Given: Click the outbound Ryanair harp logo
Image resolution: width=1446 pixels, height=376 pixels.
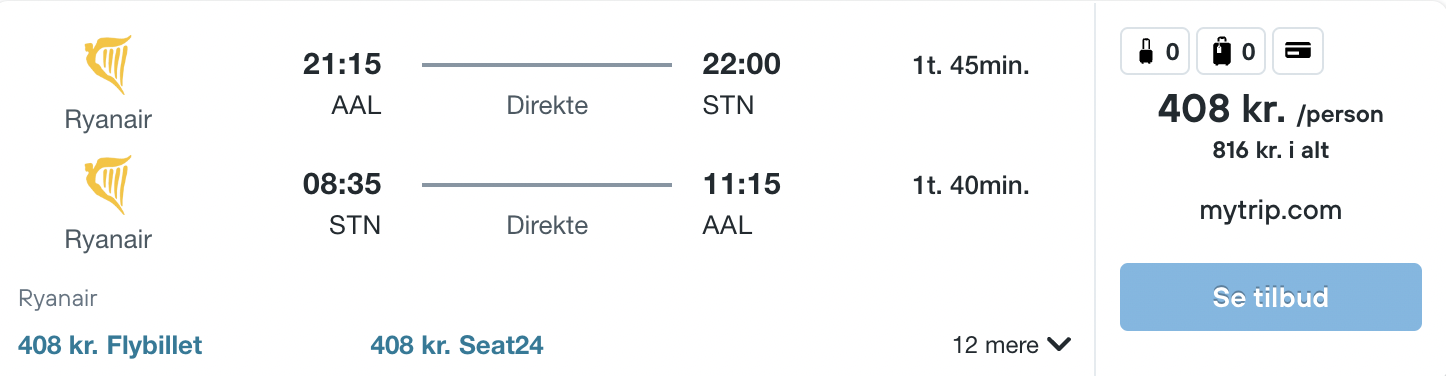Looking at the screenshot, I should [x=108, y=65].
